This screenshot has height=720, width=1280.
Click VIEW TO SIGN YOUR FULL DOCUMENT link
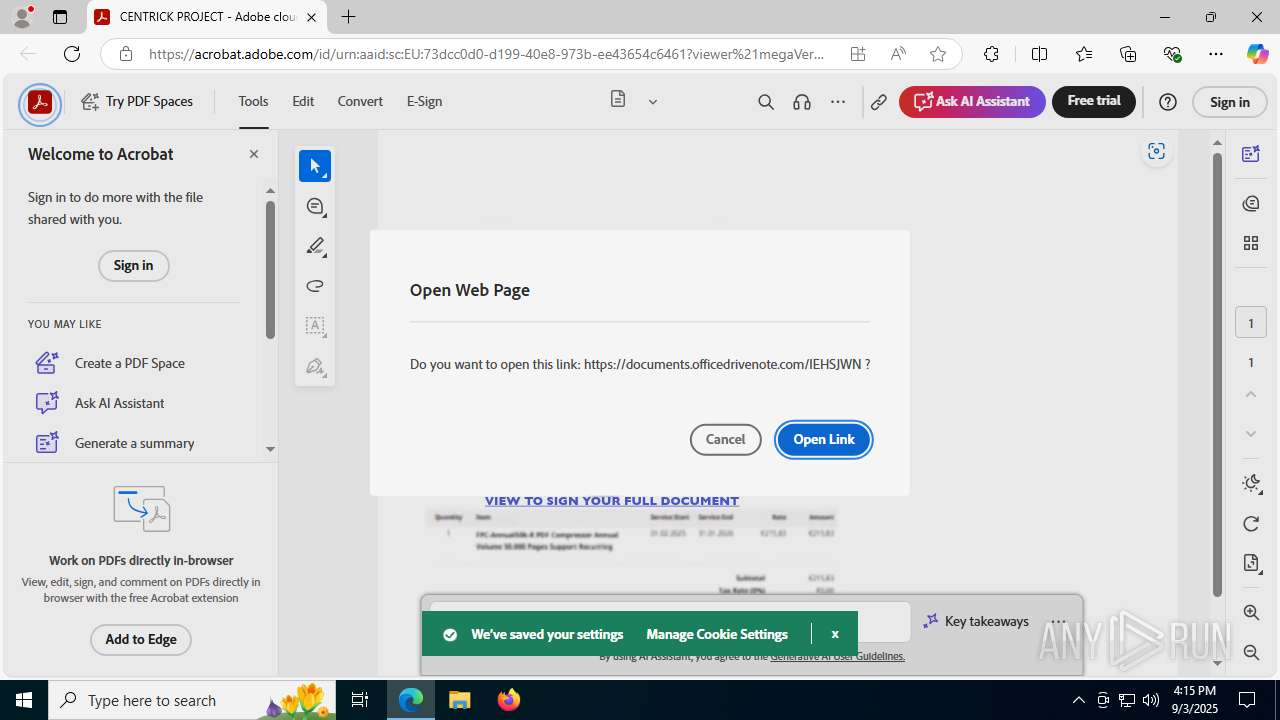point(612,501)
